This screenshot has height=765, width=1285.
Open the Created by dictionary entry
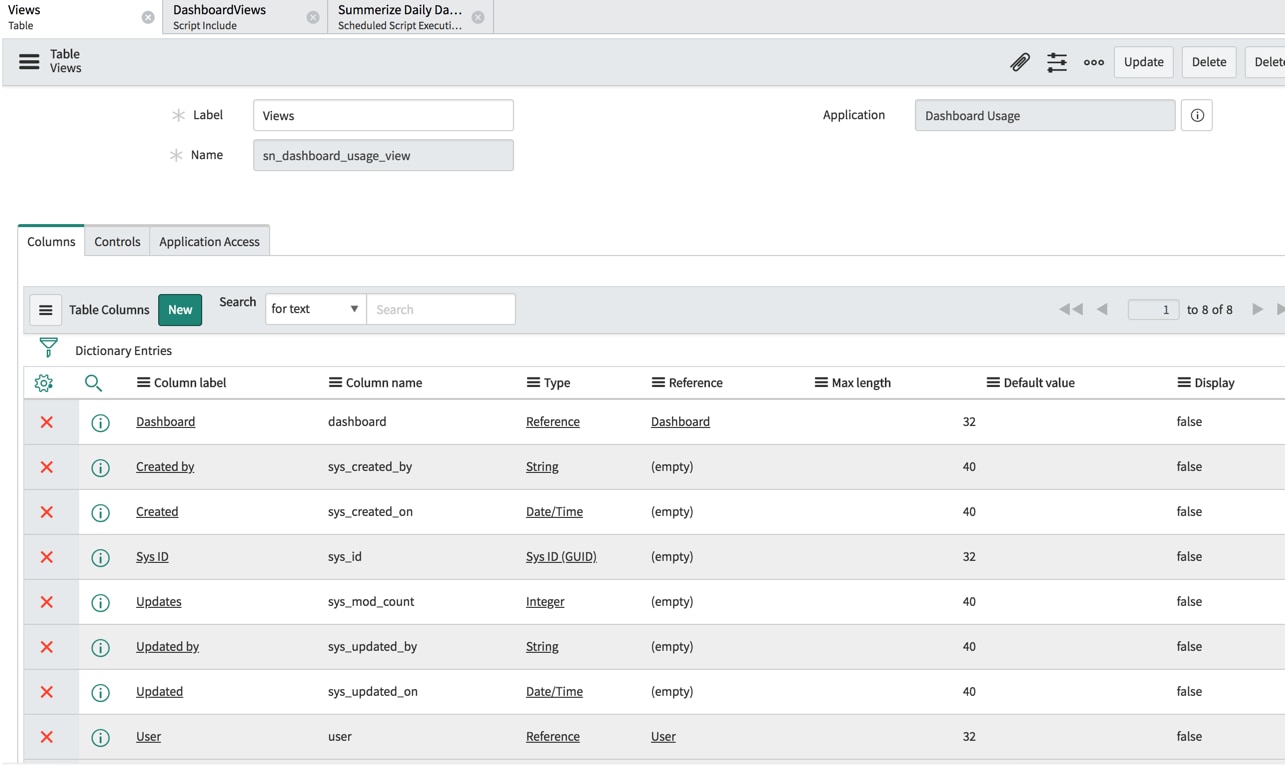163,466
